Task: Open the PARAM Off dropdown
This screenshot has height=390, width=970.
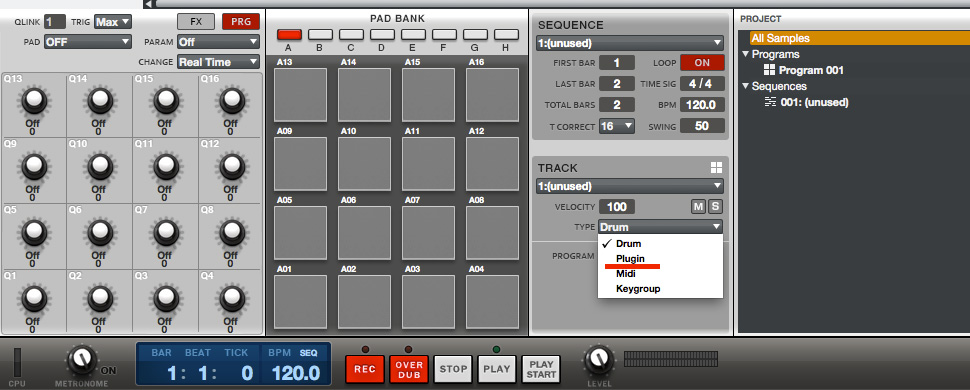Action: point(218,42)
